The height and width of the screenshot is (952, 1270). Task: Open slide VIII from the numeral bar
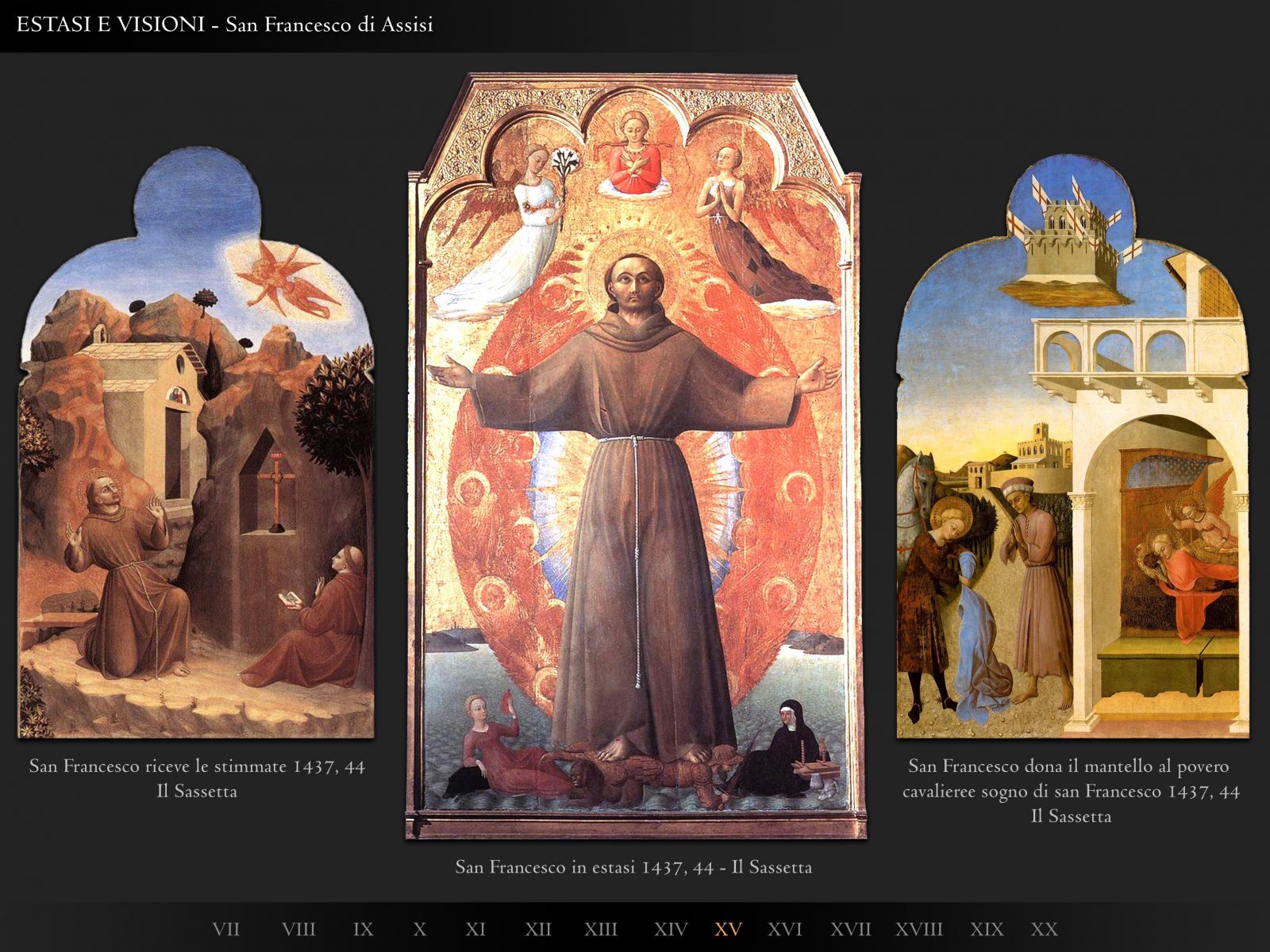[298, 929]
